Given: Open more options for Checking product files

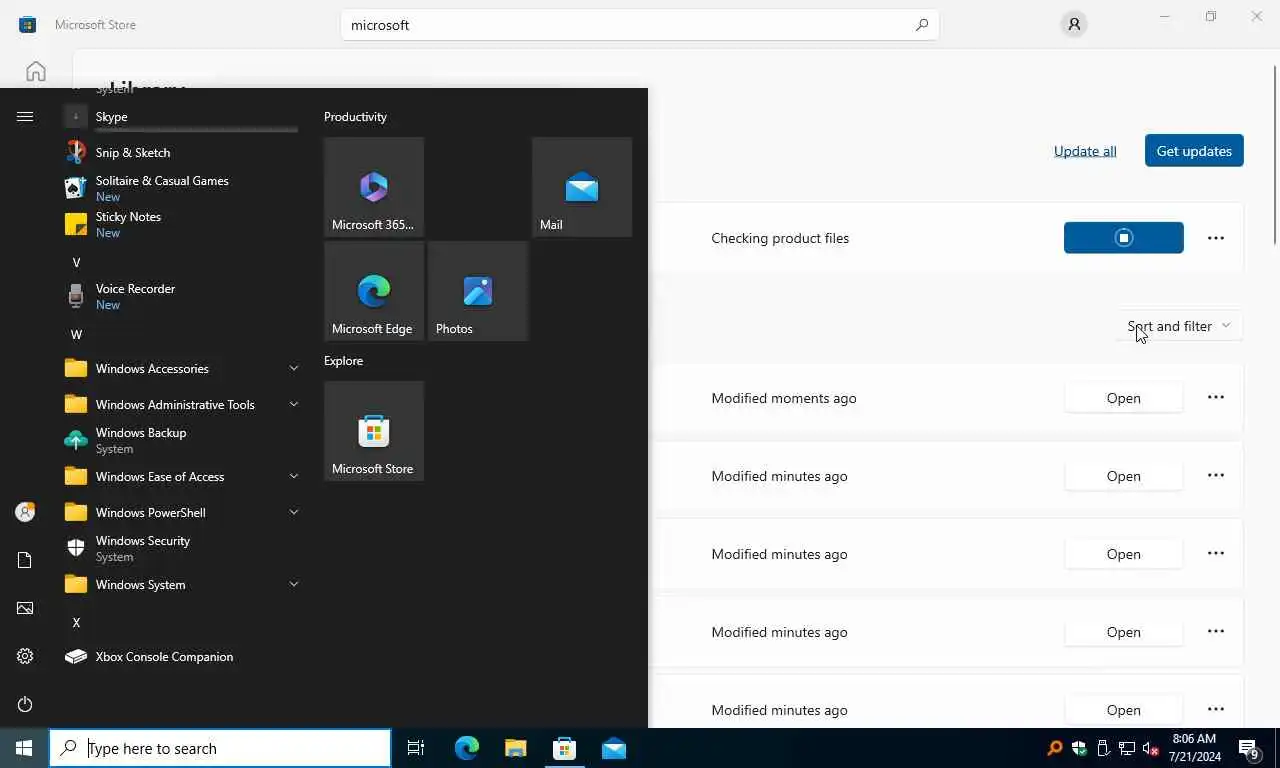Looking at the screenshot, I should 1216,238.
